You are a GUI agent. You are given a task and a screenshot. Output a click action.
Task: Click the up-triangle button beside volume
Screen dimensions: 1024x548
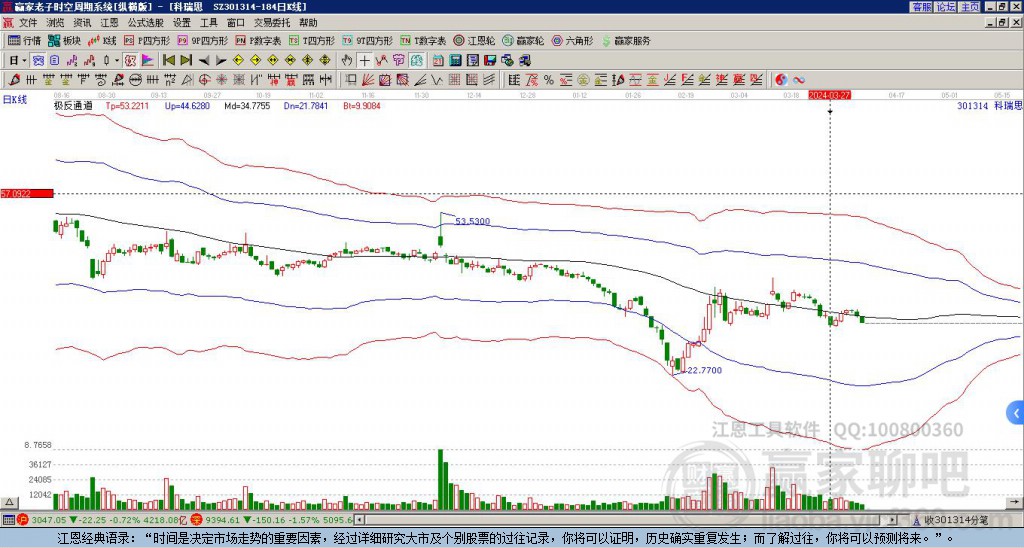point(9,502)
